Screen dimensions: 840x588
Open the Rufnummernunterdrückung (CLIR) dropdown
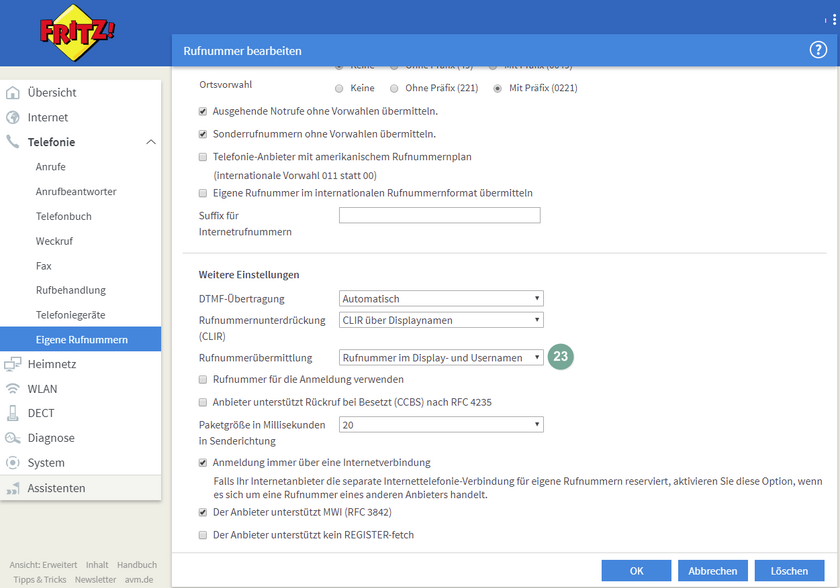pyautogui.click(x=441, y=320)
